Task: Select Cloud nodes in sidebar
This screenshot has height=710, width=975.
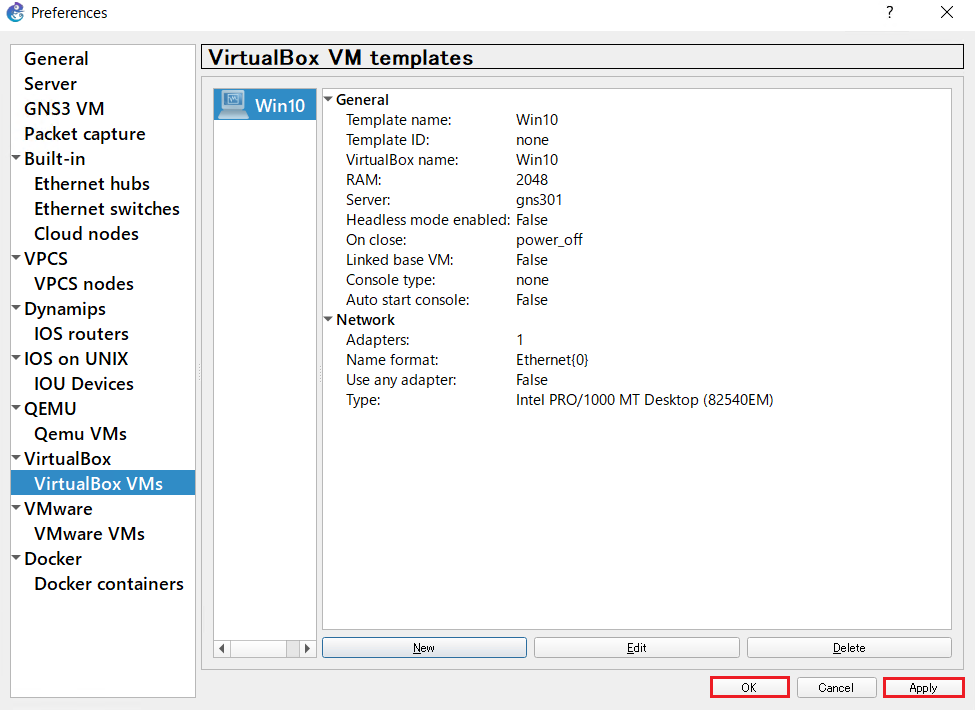Action: (86, 233)
